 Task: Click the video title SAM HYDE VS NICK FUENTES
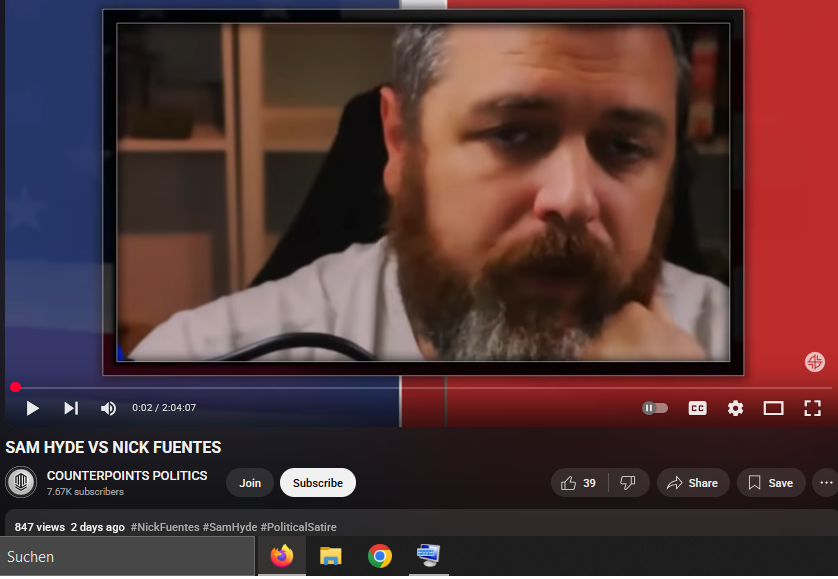coord(113,447)
